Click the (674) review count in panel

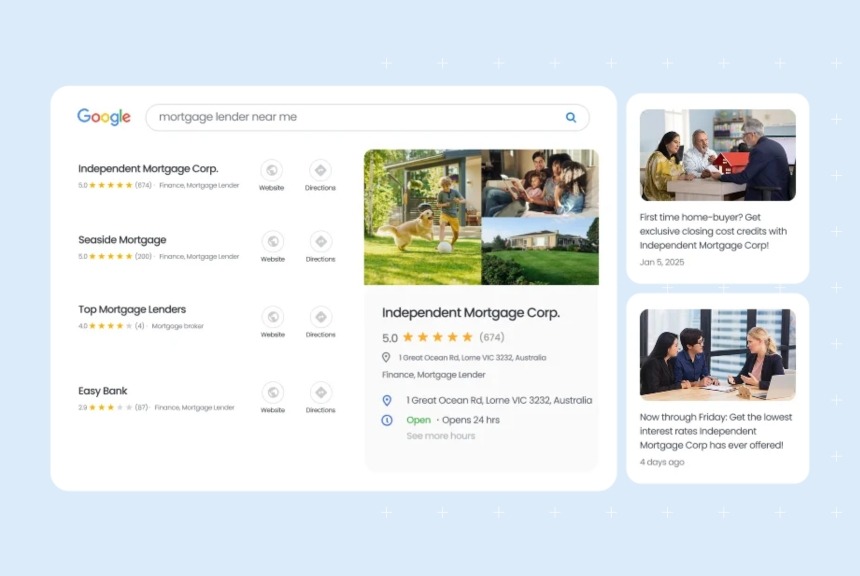[x=492, y=337]
